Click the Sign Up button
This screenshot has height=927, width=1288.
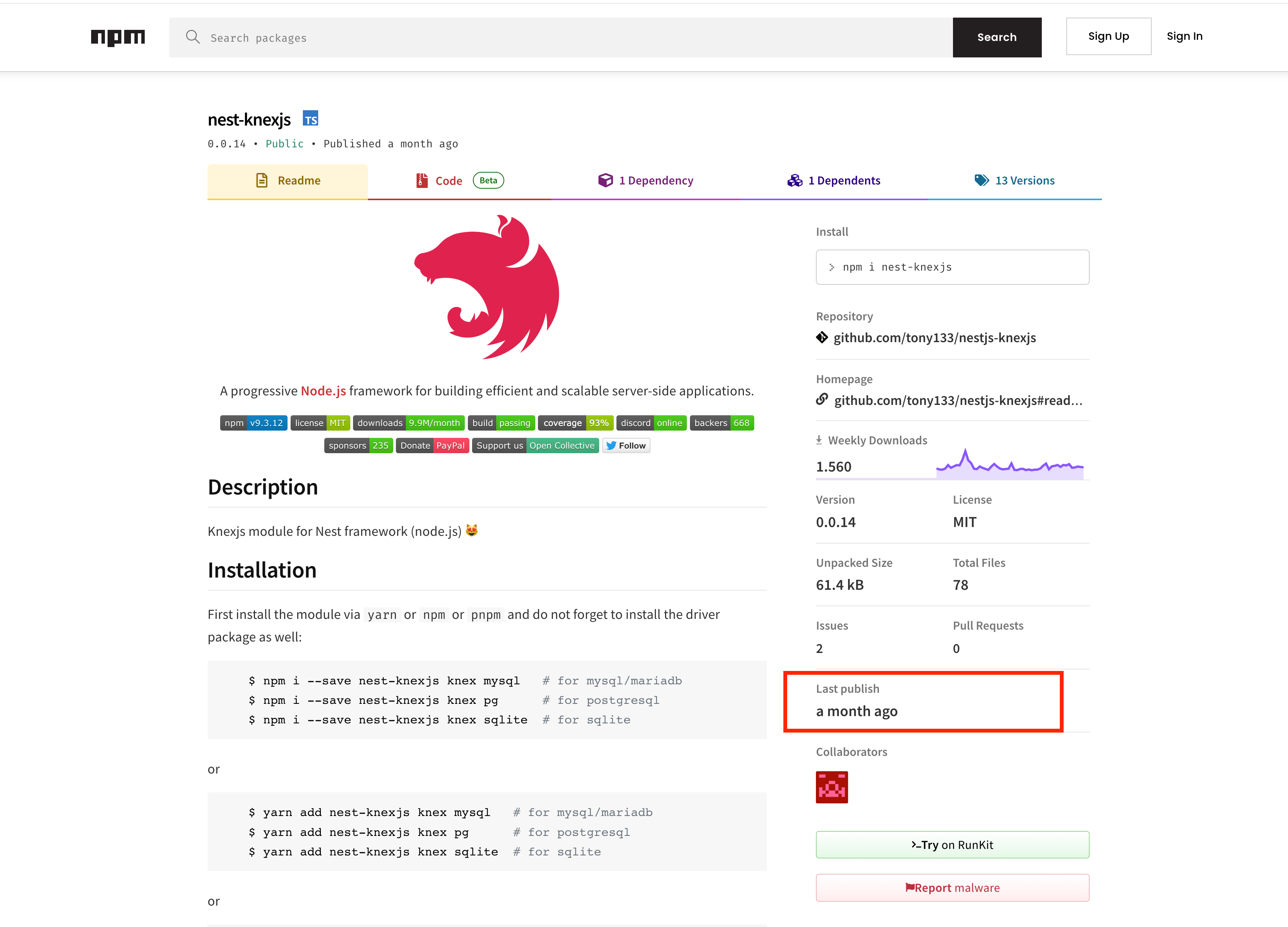1108,36
